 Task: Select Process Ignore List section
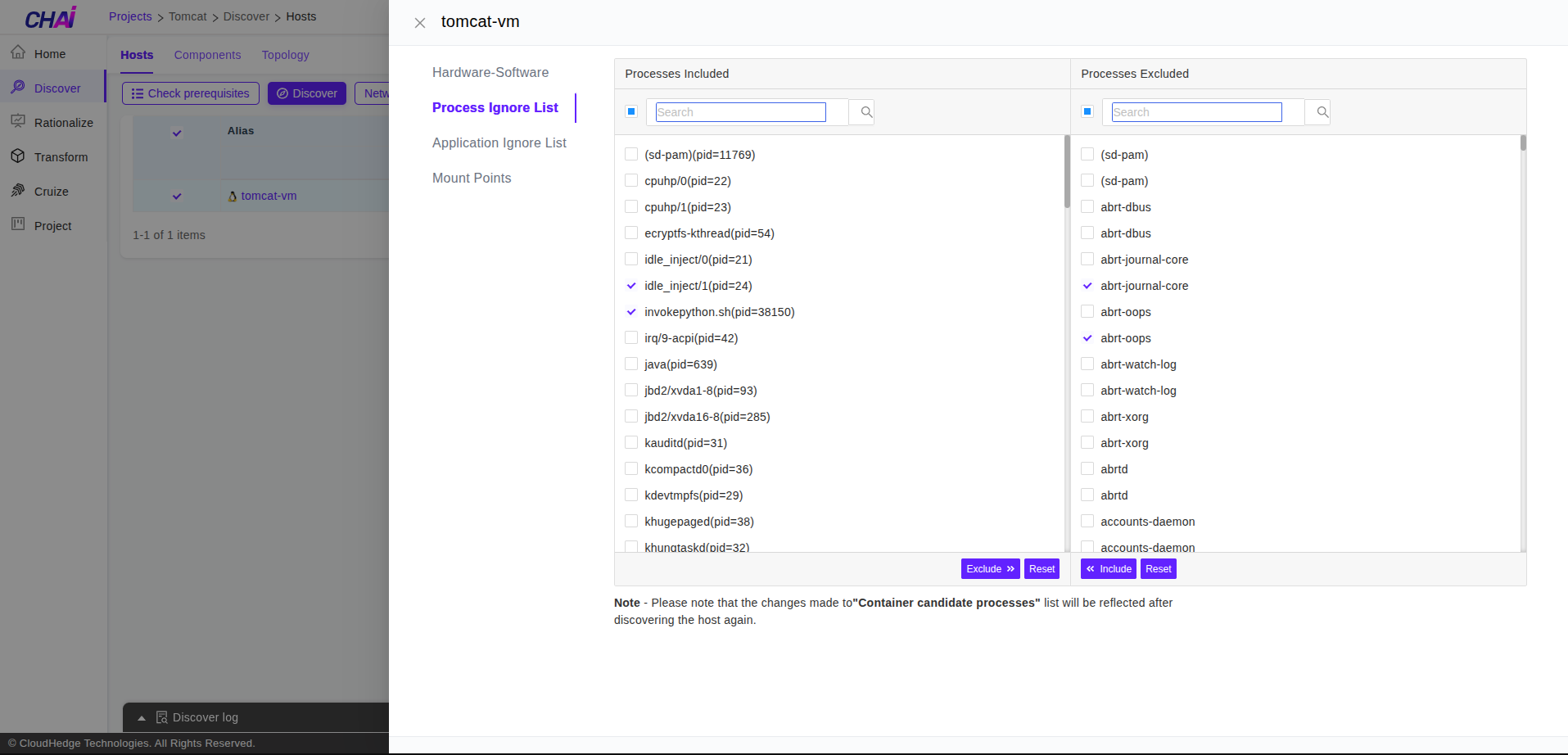click(495, 107)
